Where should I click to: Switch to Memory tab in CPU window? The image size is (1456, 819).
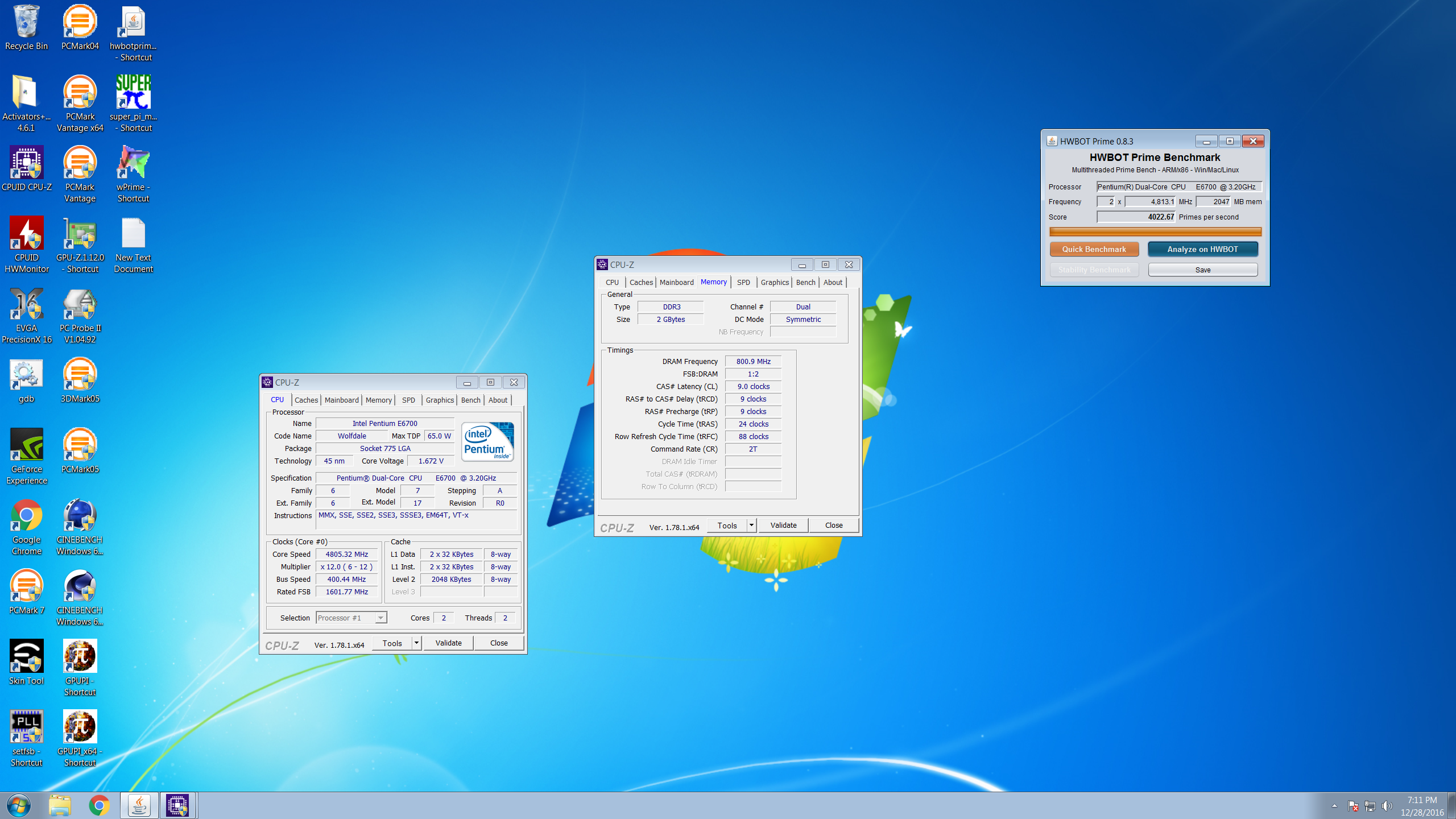pyautogui.click(x=379, y=400)
